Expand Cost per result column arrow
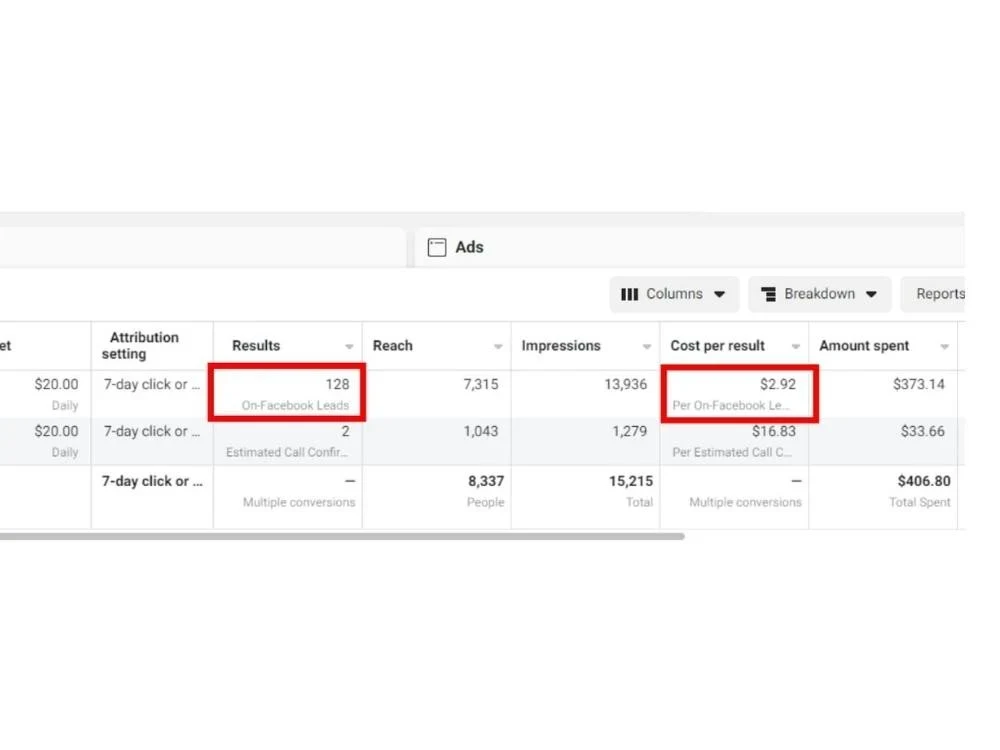 click(795, 346)
